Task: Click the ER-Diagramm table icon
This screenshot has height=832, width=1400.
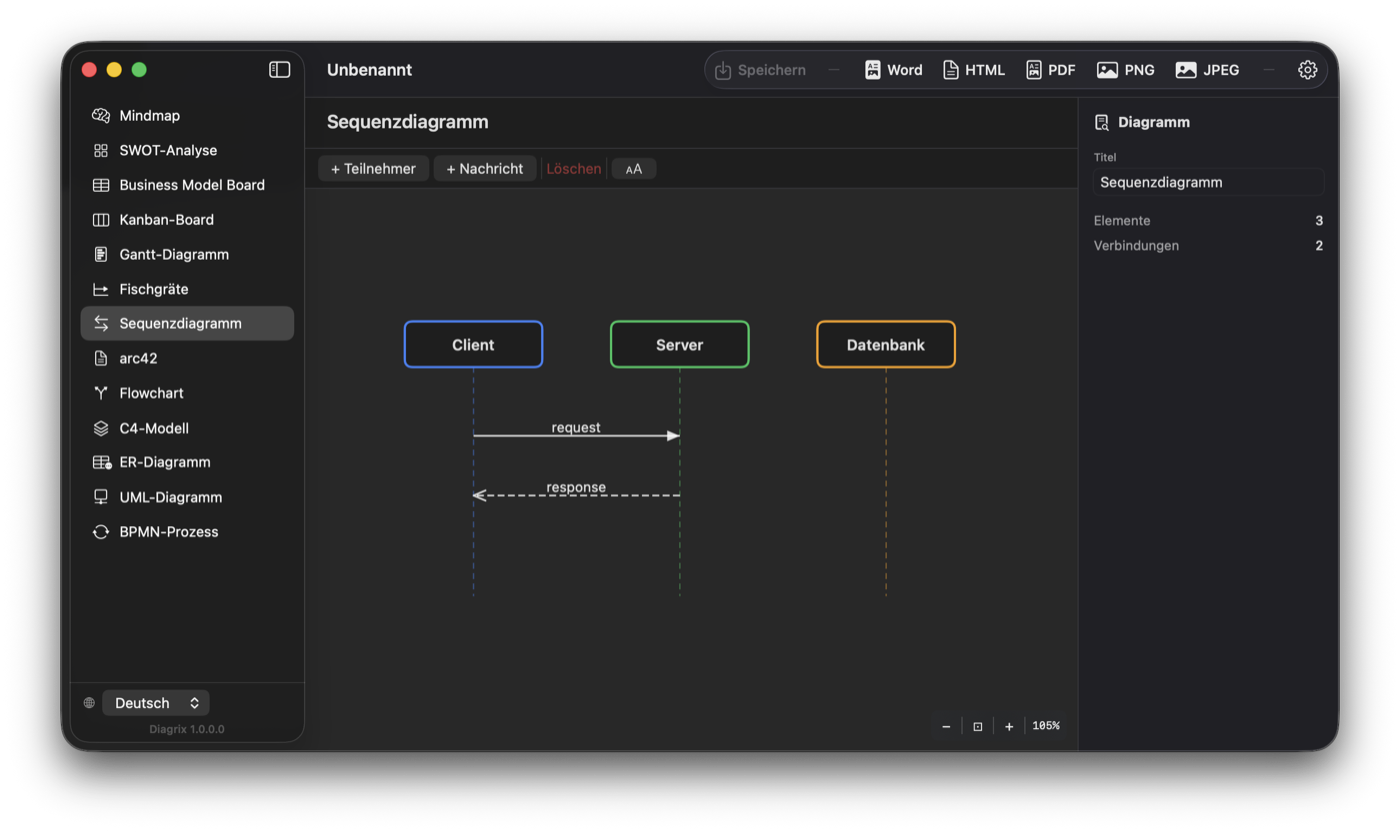Action: [102, 462]
